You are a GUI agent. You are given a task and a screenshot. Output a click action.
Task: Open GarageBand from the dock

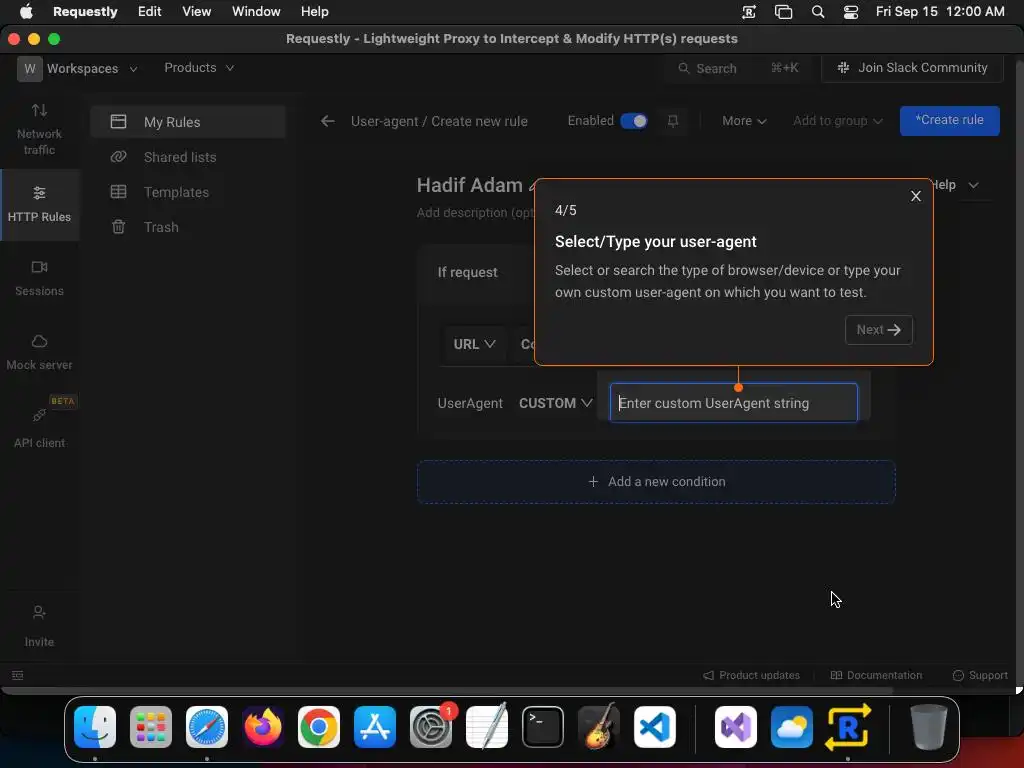tap(599, 727)
